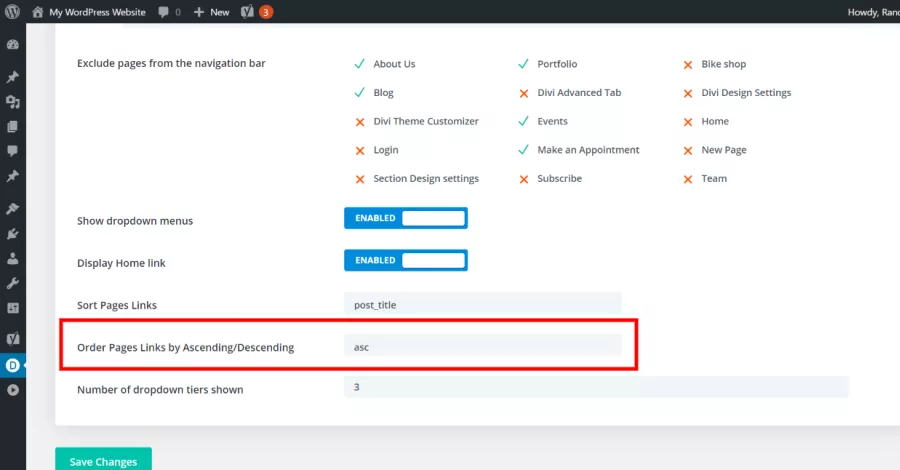Open Appearance brush icon in sidebar
The image size is (900, 470).
pos(13,208)
